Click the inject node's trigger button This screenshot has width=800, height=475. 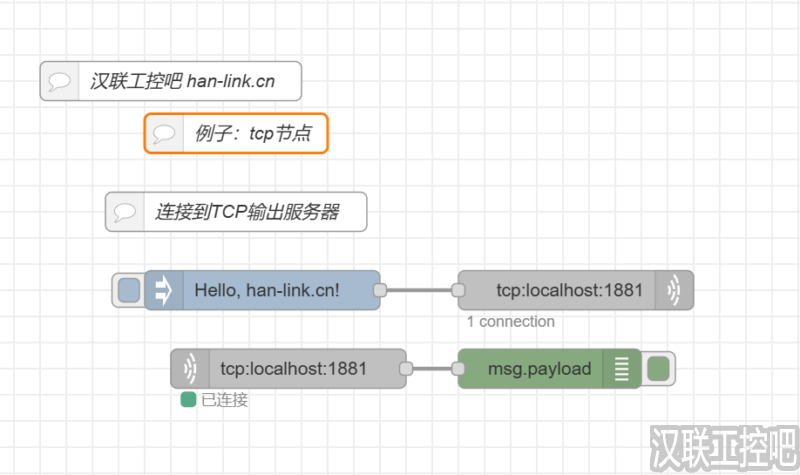[129, 290]
